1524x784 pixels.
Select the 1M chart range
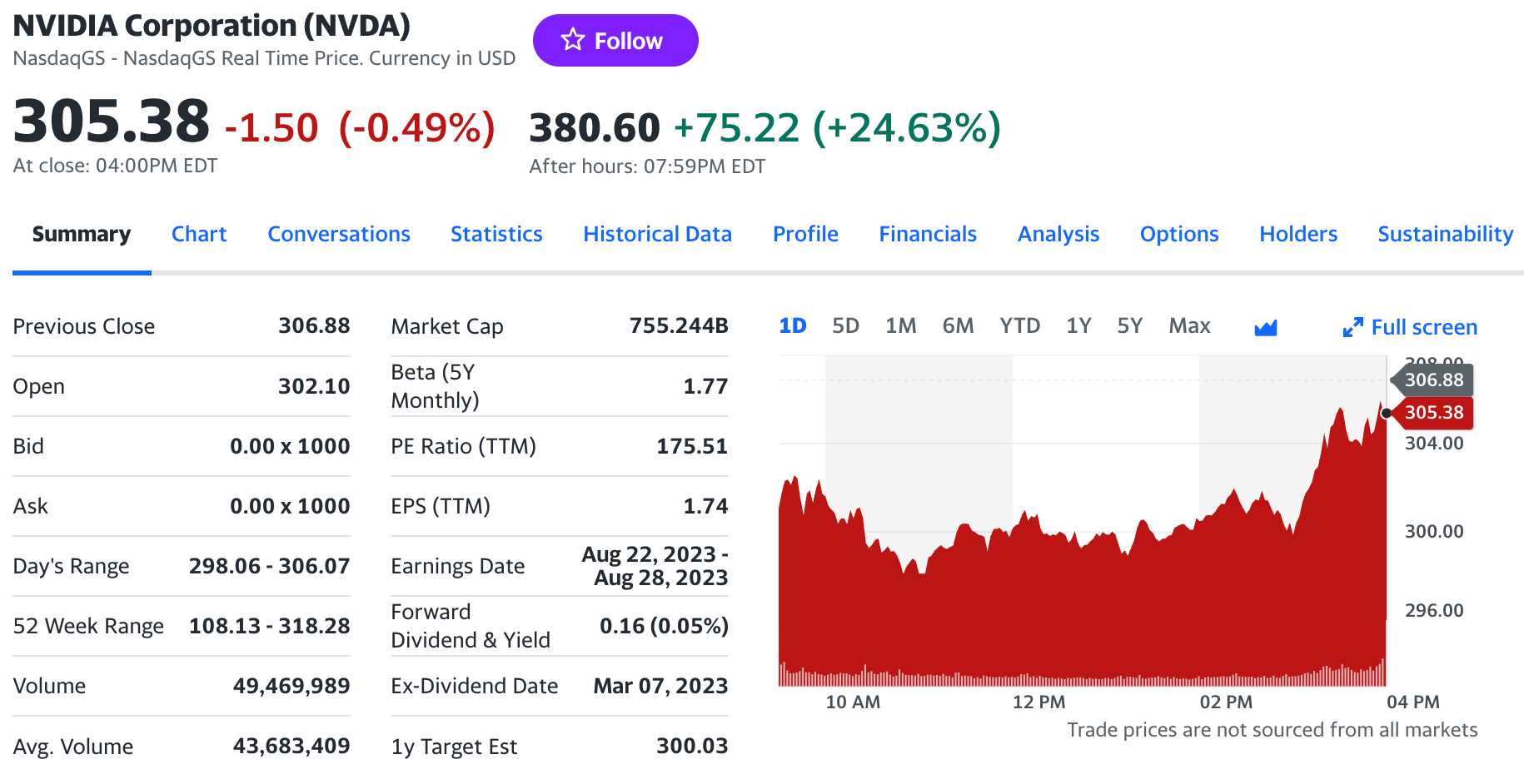pos(900,326)
